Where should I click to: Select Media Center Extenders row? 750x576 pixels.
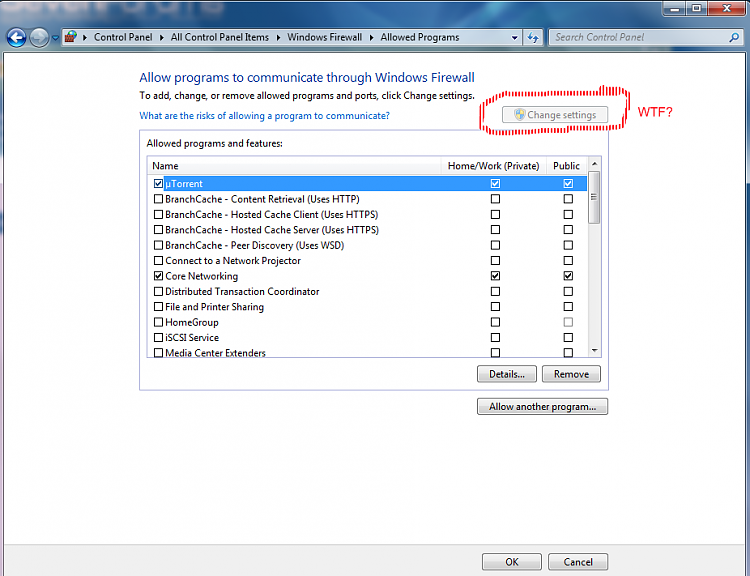click(x=367, y=353)
